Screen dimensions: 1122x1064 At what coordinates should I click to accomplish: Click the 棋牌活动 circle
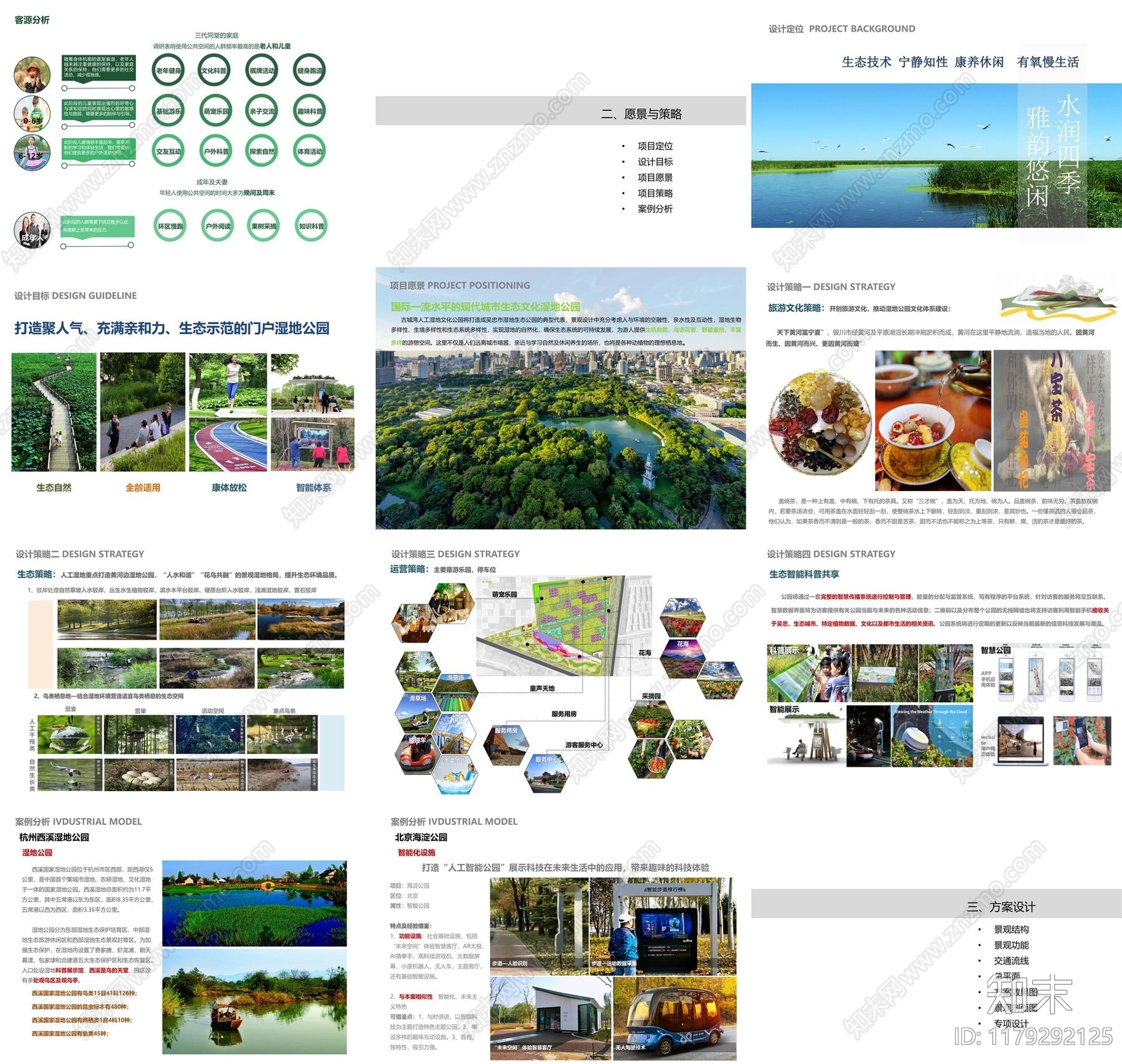[x=262, y=70]
